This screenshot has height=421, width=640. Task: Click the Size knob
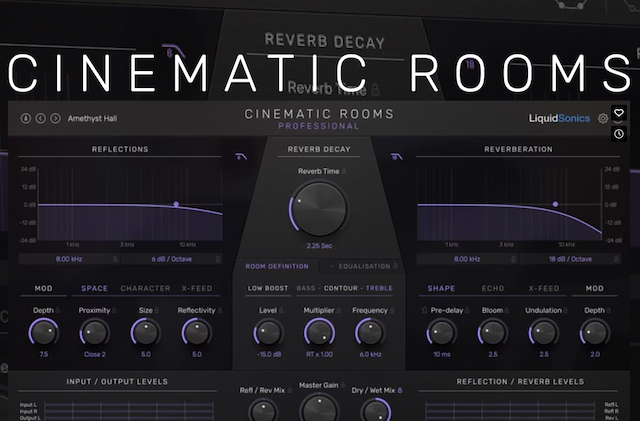146,332
